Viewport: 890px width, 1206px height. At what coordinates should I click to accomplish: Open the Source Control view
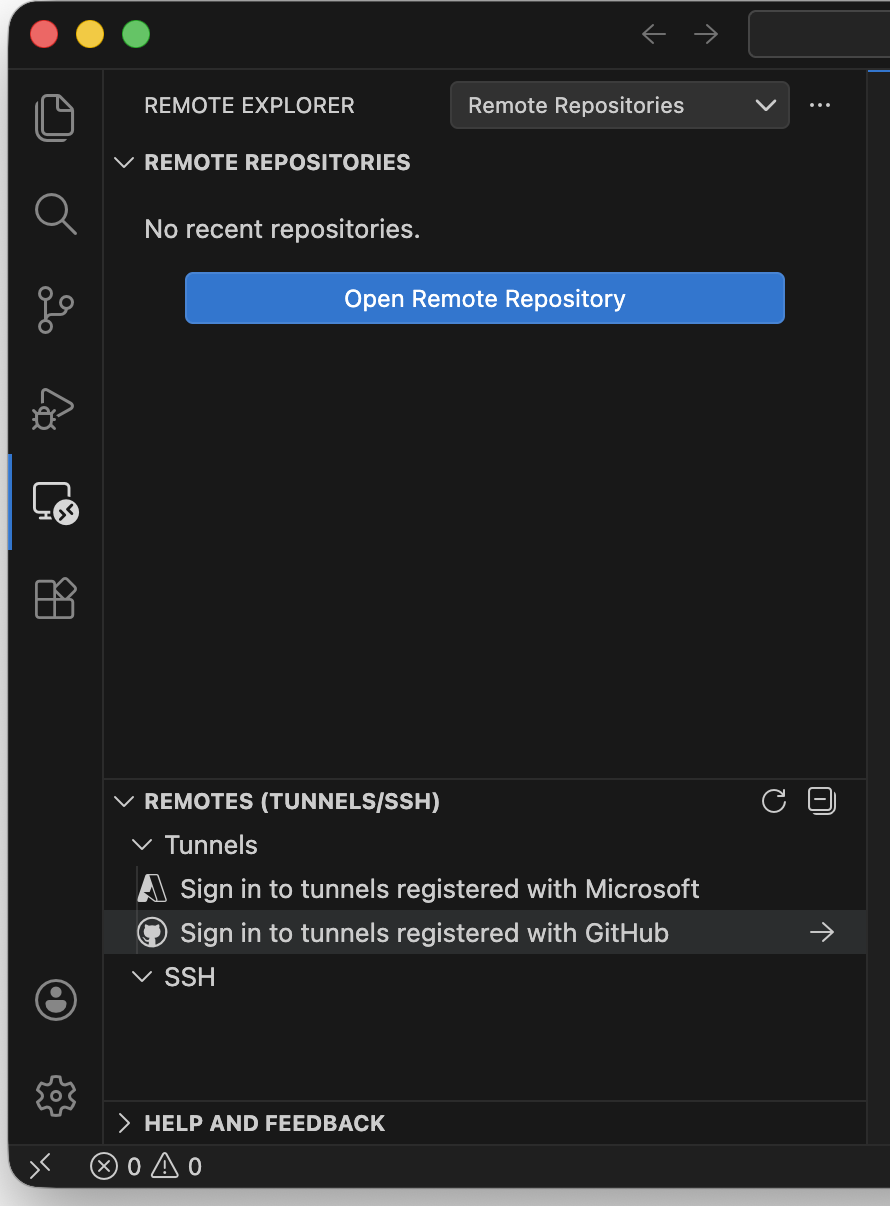point(55,309)
